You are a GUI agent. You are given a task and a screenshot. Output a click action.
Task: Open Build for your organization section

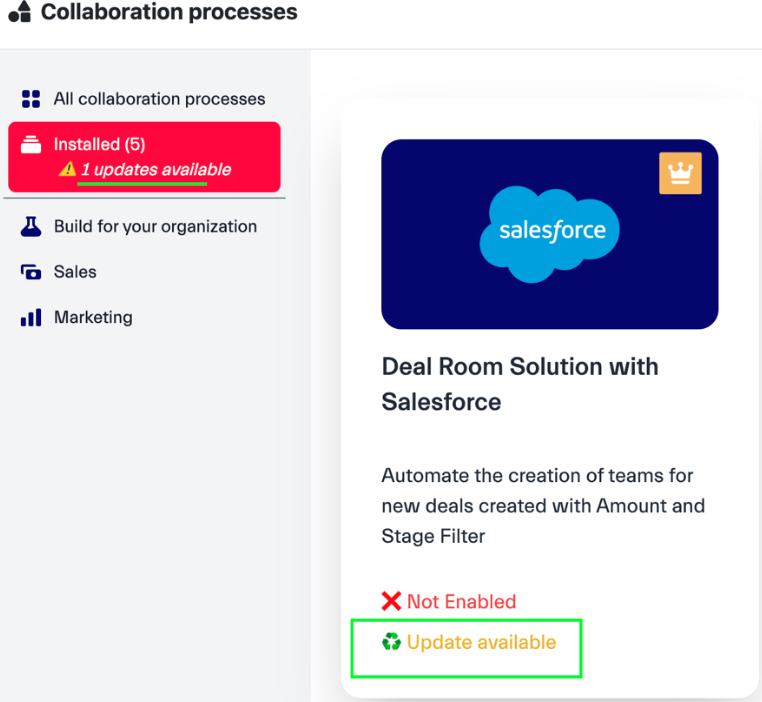(155, 227)
